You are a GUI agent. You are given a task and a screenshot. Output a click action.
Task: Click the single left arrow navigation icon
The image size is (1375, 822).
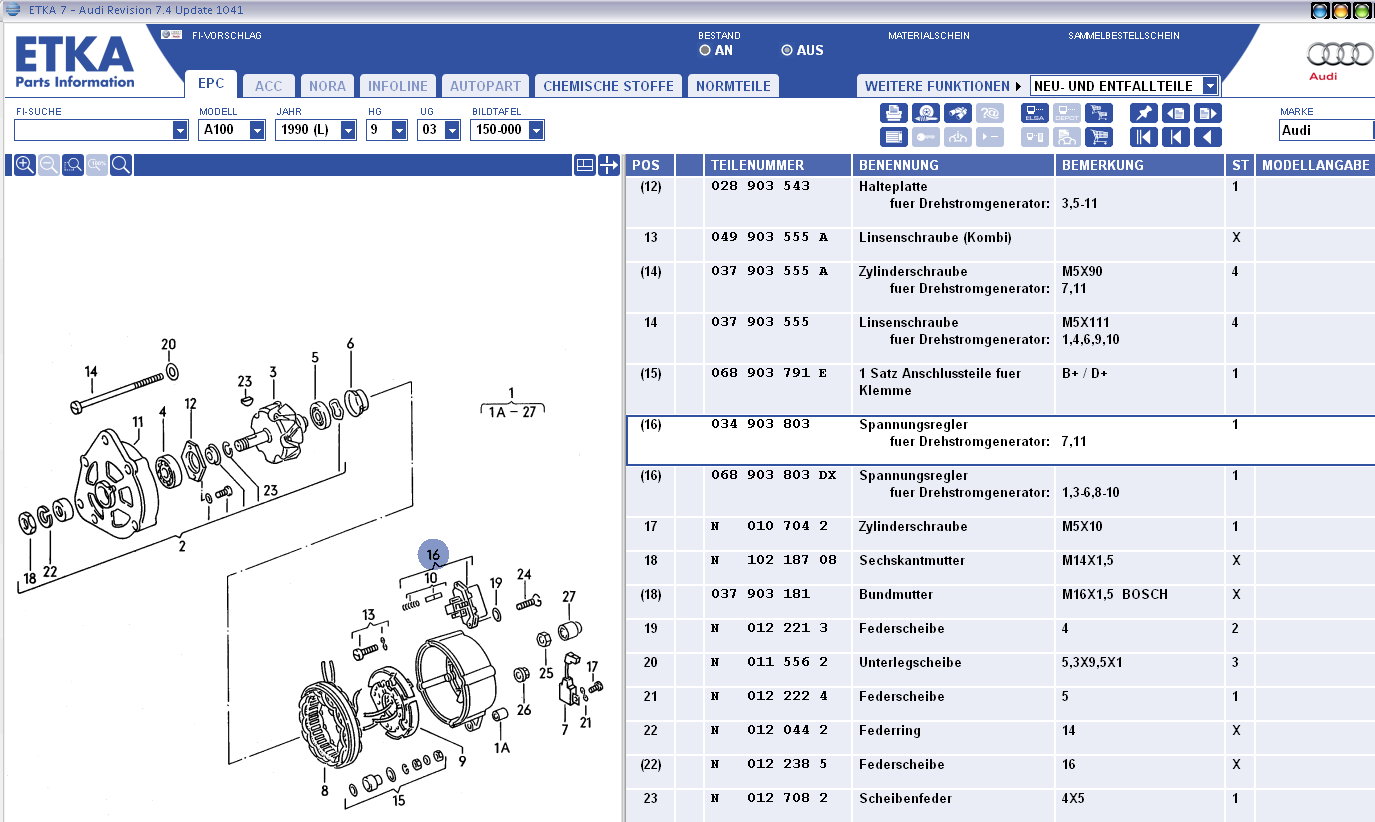pos(1208,137)
